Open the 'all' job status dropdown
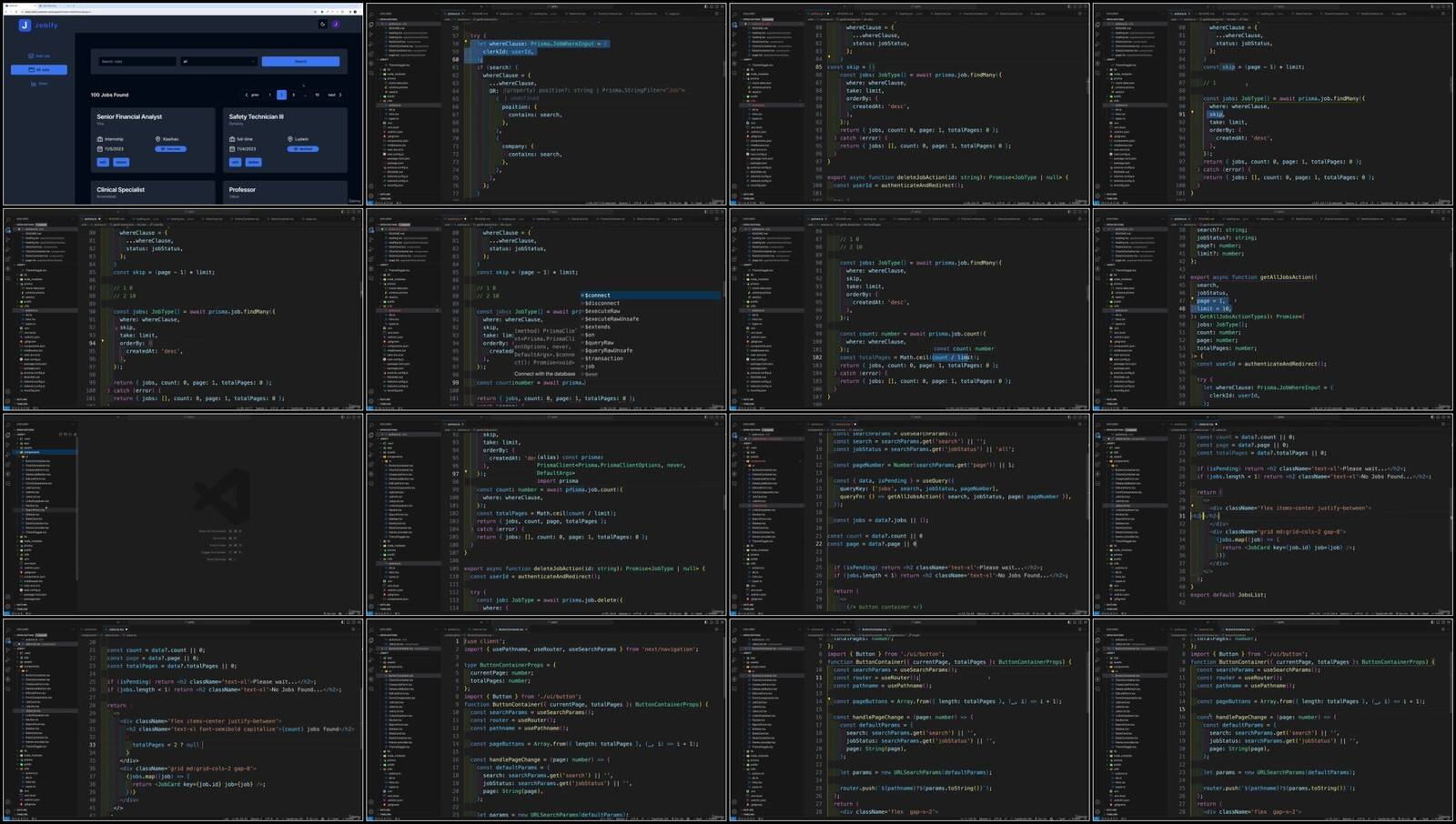The height and width of the screenshot is (824, 1456). point(218,61)
